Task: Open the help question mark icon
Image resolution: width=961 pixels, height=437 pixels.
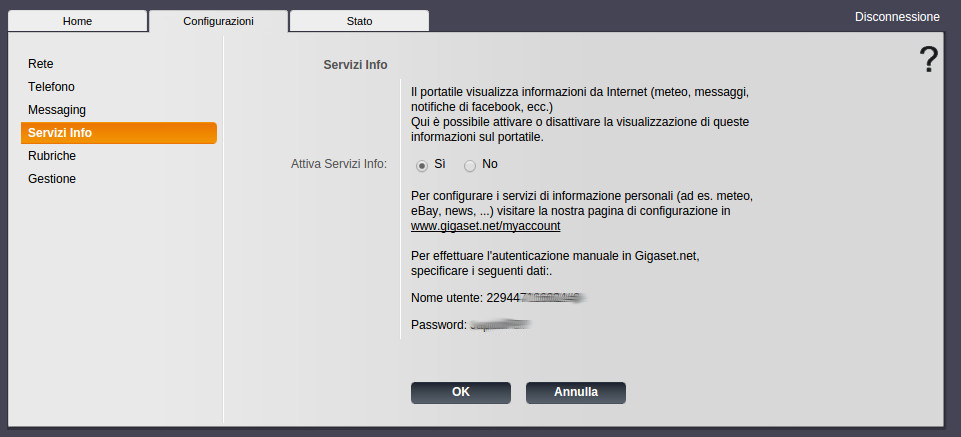Action: pyautogui.click(x=928, y=61)
